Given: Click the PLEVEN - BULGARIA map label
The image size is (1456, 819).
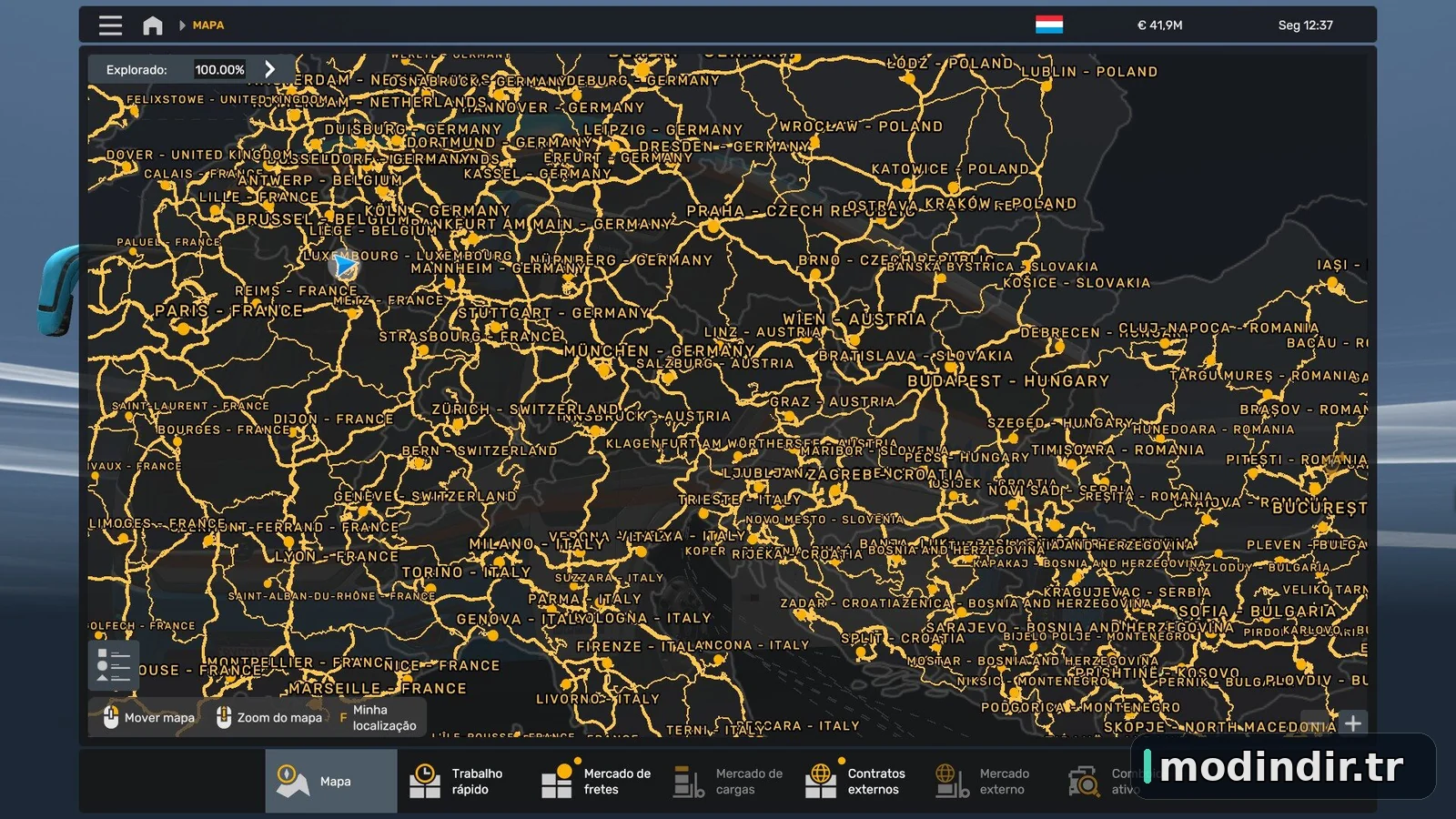Looking at the screenshot, I should [1307, 545].
